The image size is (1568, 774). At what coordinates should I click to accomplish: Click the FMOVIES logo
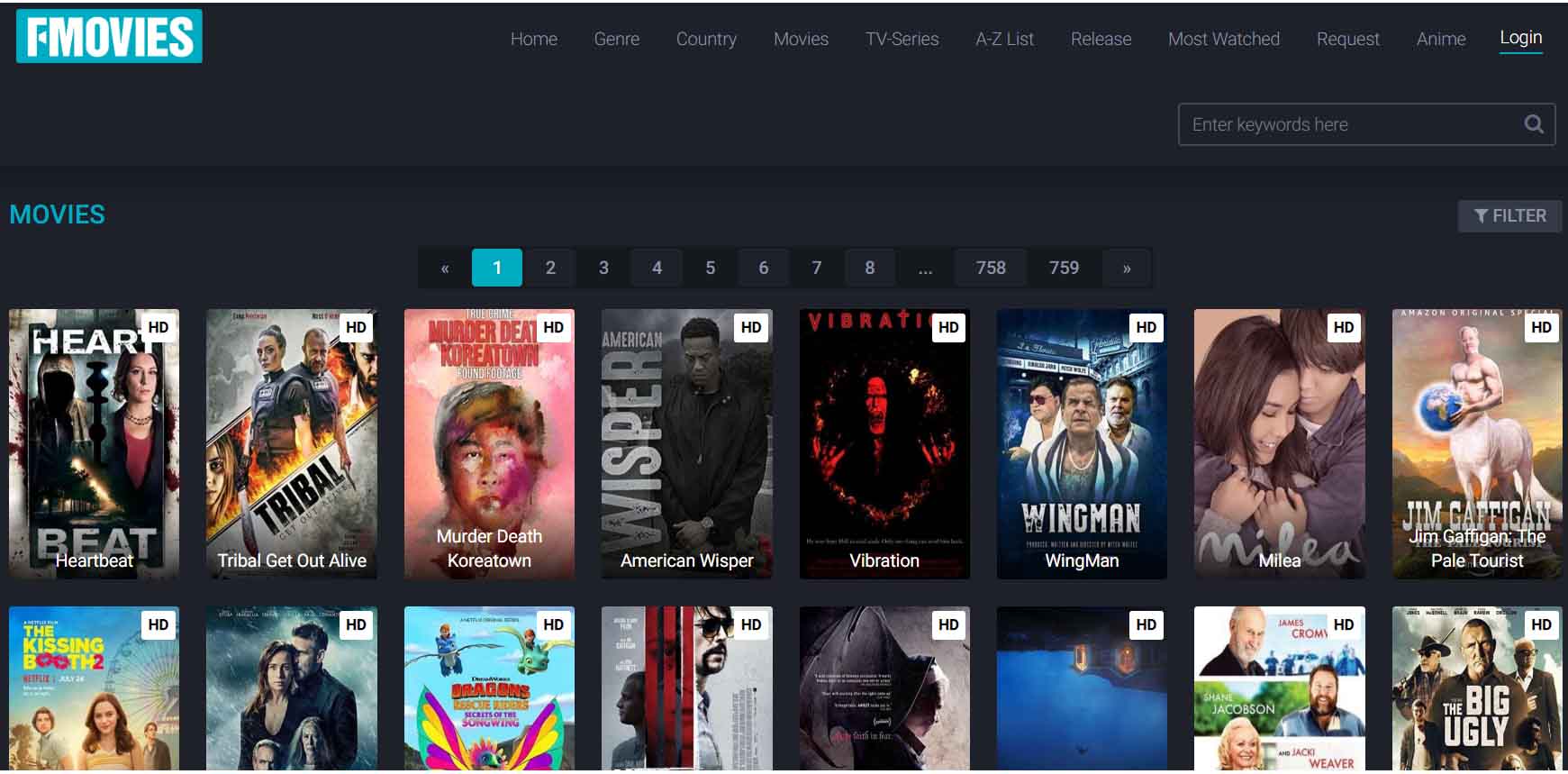tap(109, 36)
